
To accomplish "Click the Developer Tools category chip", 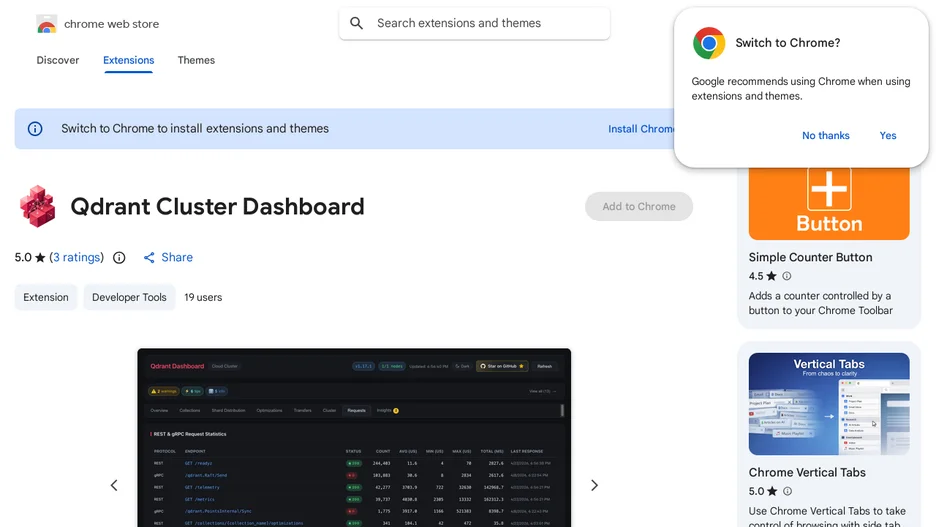I will [x=129, y=297].
